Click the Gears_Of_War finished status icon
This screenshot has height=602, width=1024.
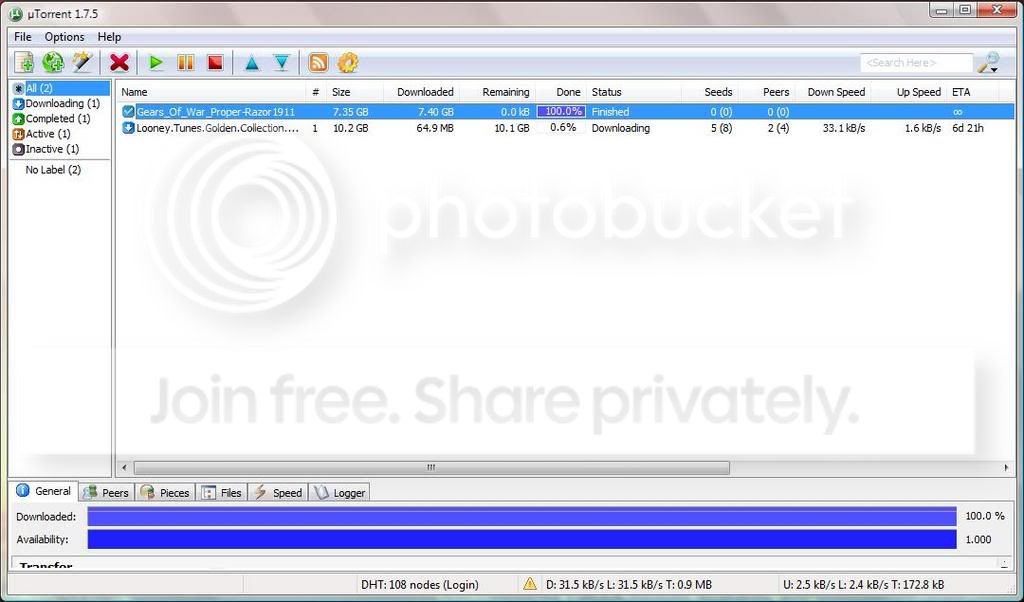[x=128, y=112]
